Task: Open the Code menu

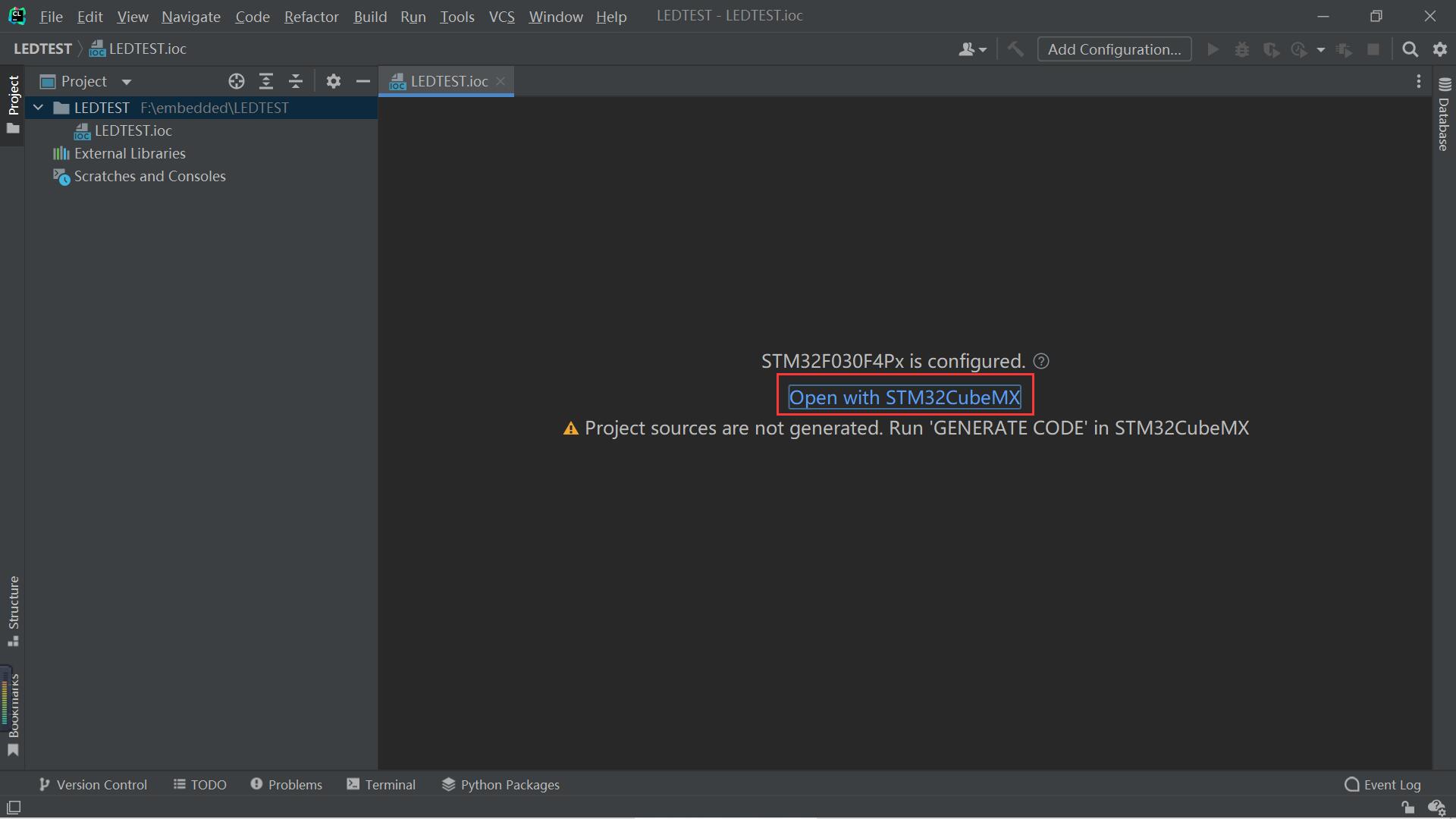Action: [253, 17]
